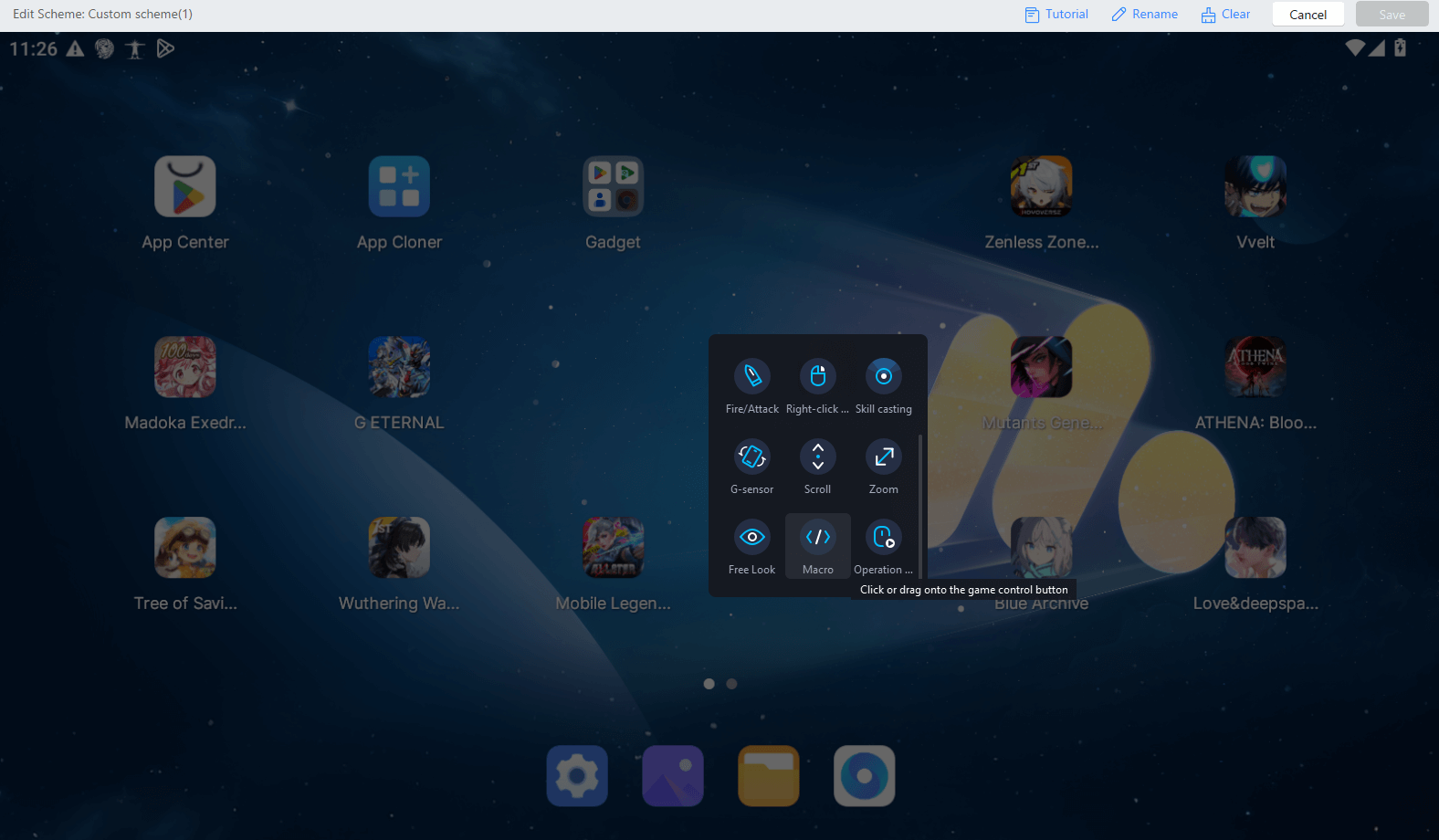Switch to second home screen page dot

[x=731, y=684]
